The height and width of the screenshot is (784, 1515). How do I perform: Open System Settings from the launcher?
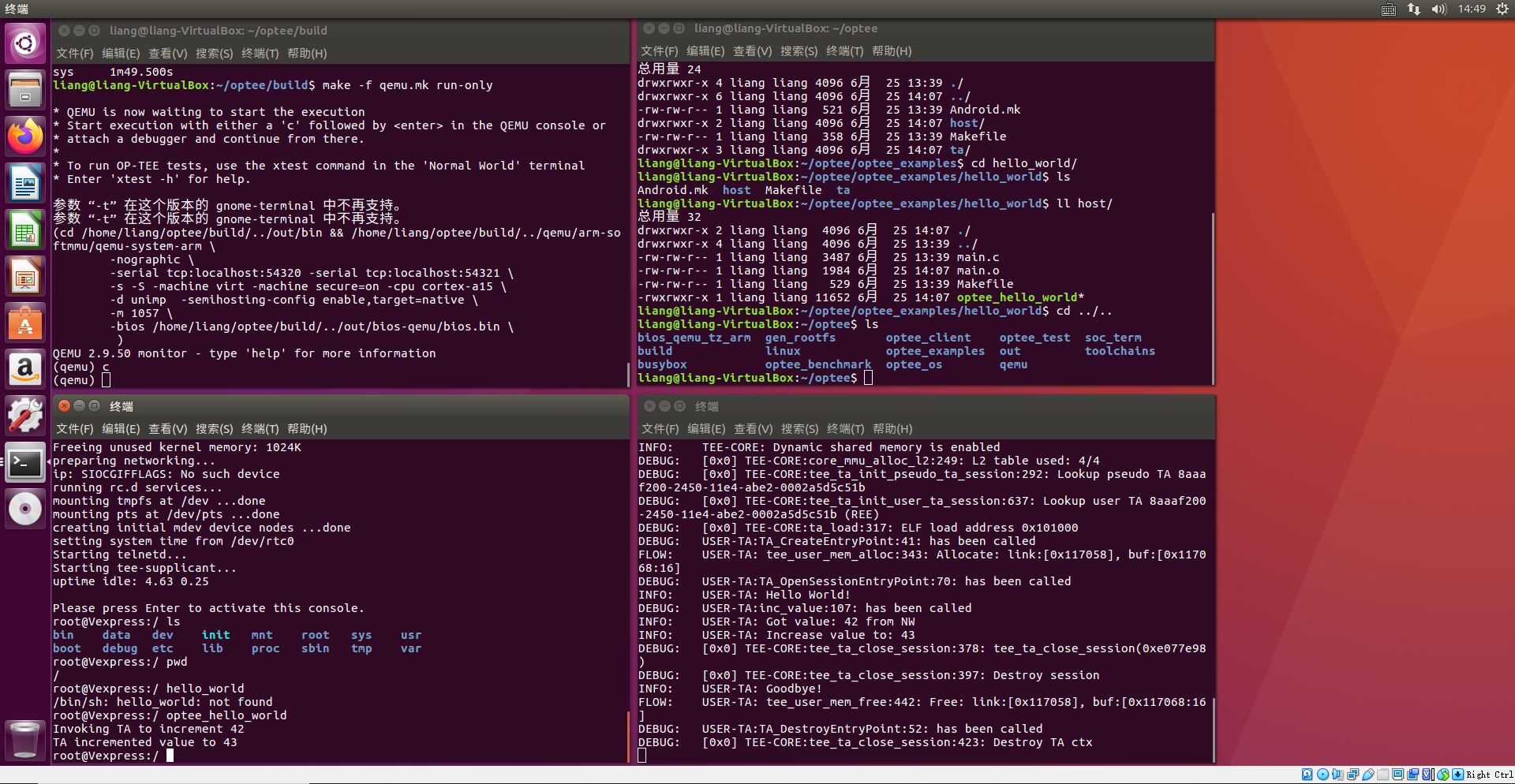(x=25, y=416)
